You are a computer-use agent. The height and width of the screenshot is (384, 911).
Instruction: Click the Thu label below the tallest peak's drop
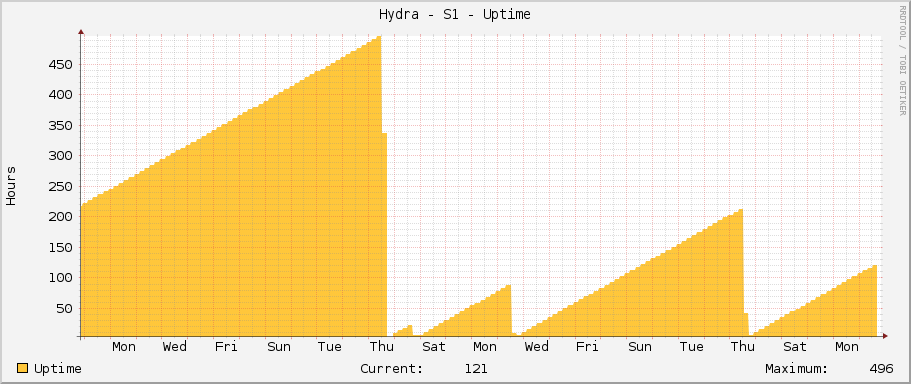click(x=382, y=347)
